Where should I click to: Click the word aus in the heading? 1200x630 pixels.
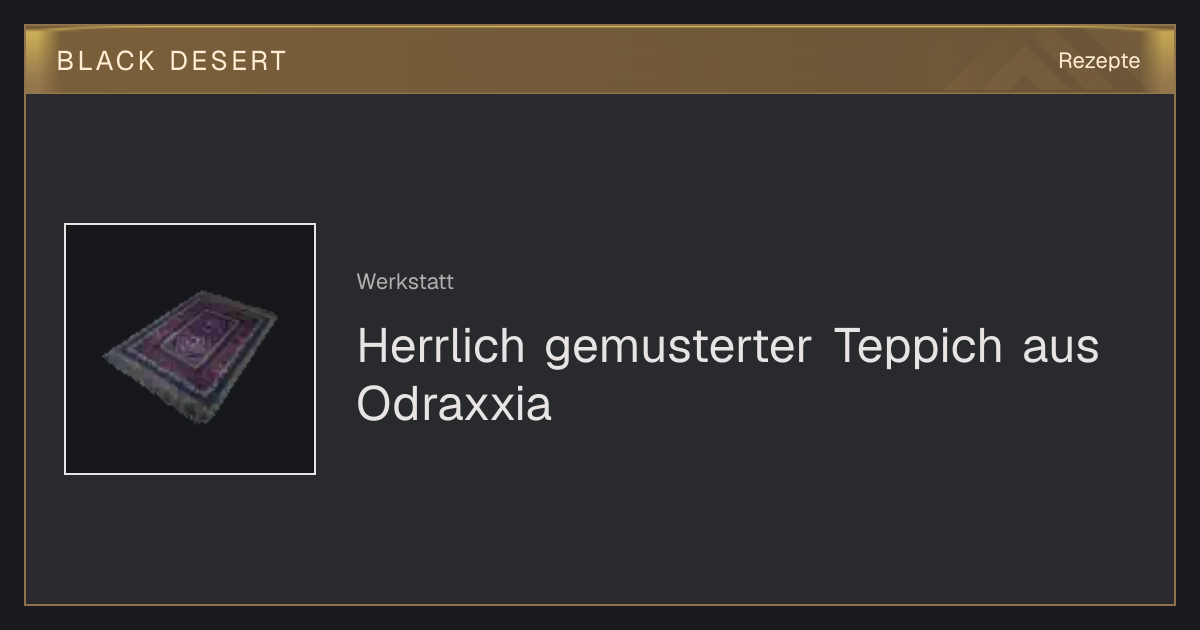(x=1061, y=348)
